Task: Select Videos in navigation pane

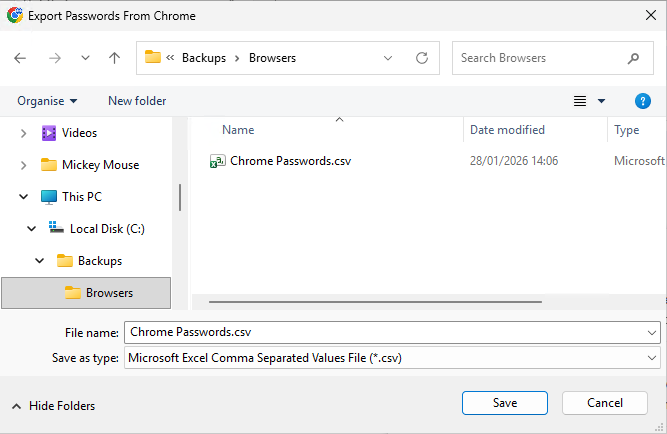Action: (x=80, y=133)
